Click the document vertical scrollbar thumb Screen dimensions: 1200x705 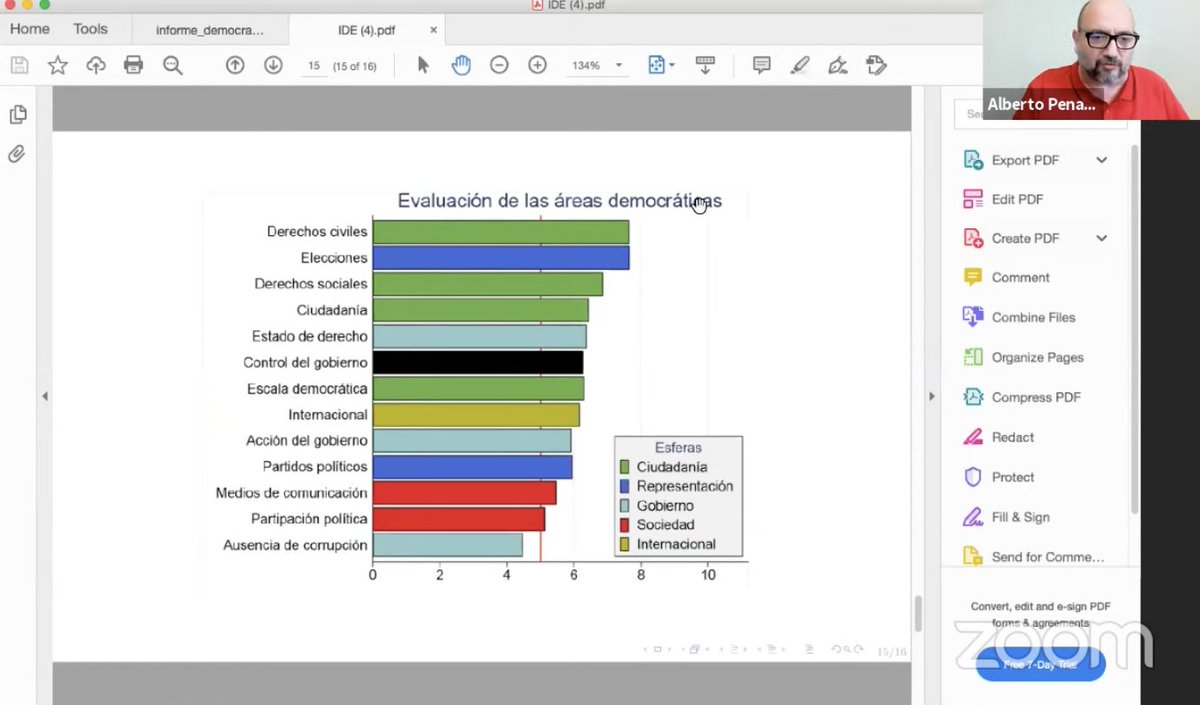tap(918, 613)
